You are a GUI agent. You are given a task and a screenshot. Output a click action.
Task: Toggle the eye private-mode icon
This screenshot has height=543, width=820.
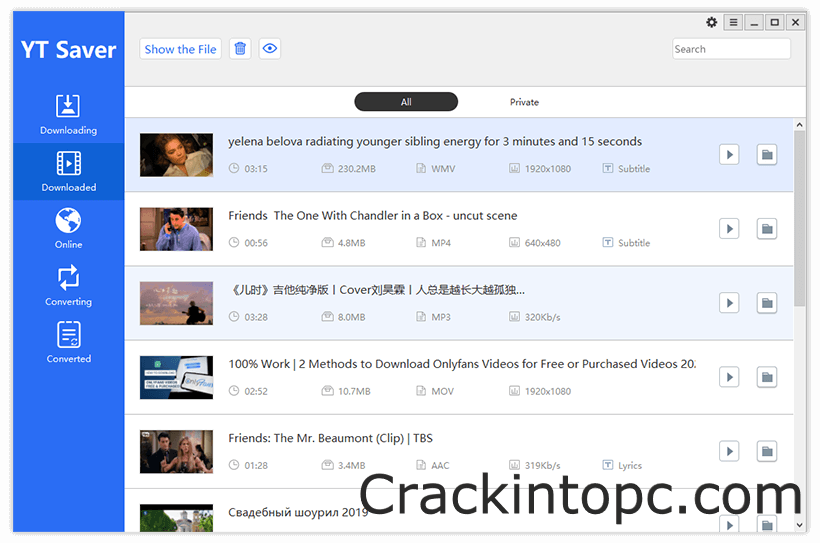pos(270,49)
